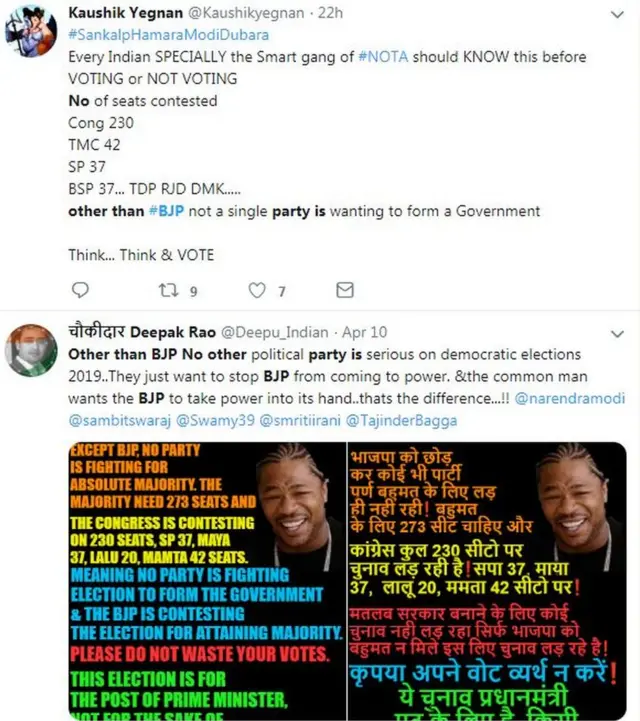Visit @sambitswaraj mention
The width and height of the screenshot is (640, 721).
[x=120, y=420]
